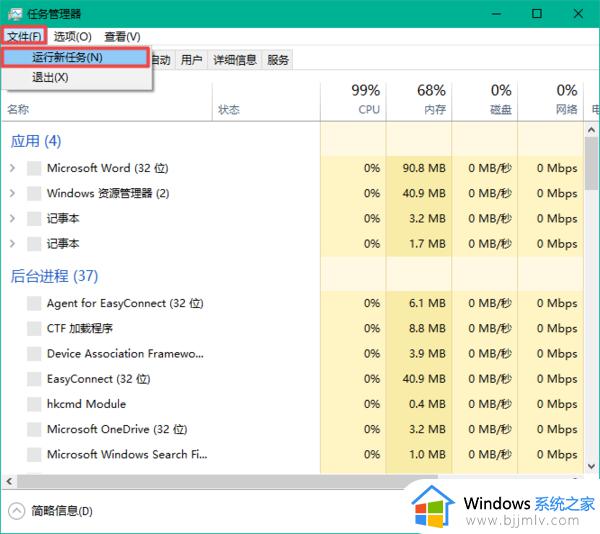Click the CTF 加载程序 process icon
Image resolution: width=600 pixels, height=534 pixels.
(x=34, y=328)
